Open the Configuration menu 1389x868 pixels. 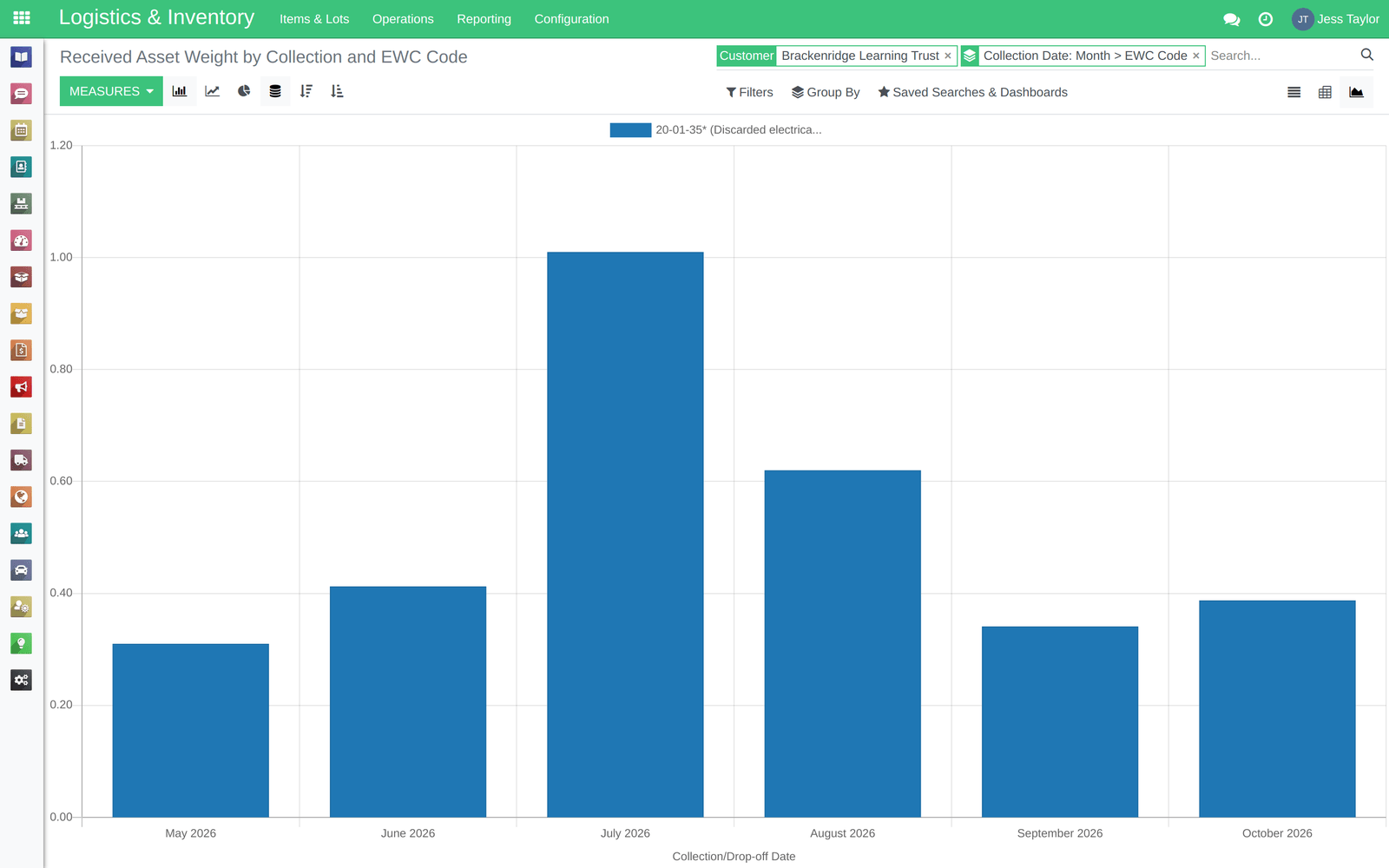571,19
